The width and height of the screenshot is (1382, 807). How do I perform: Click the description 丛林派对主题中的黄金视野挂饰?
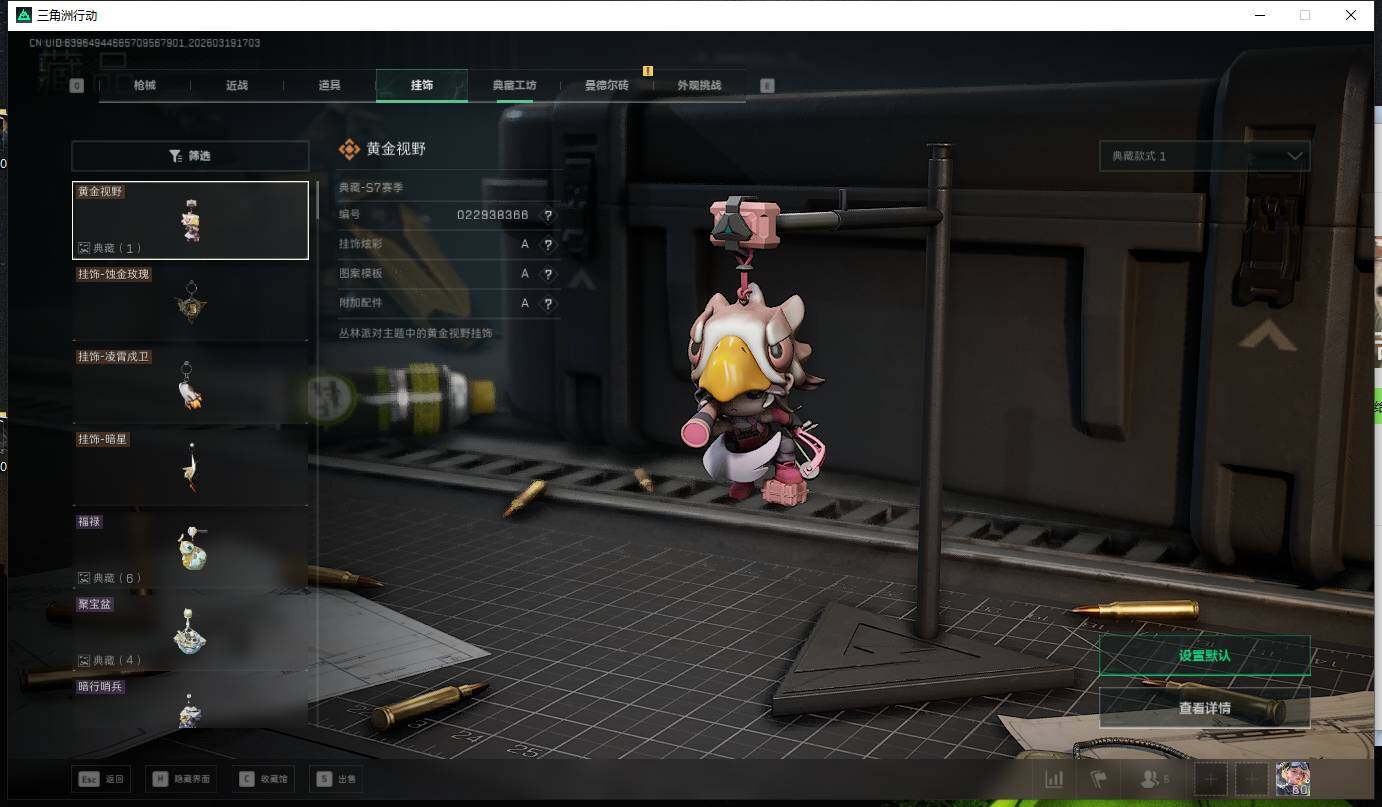[x=415, y=333]
